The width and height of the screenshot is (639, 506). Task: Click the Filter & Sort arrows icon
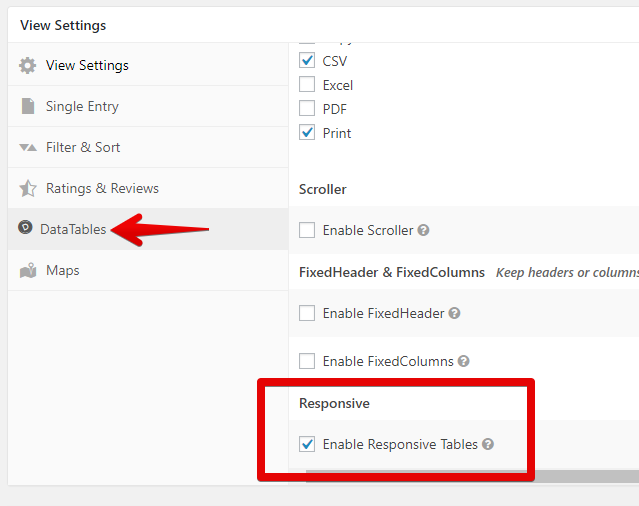point(27,148)
